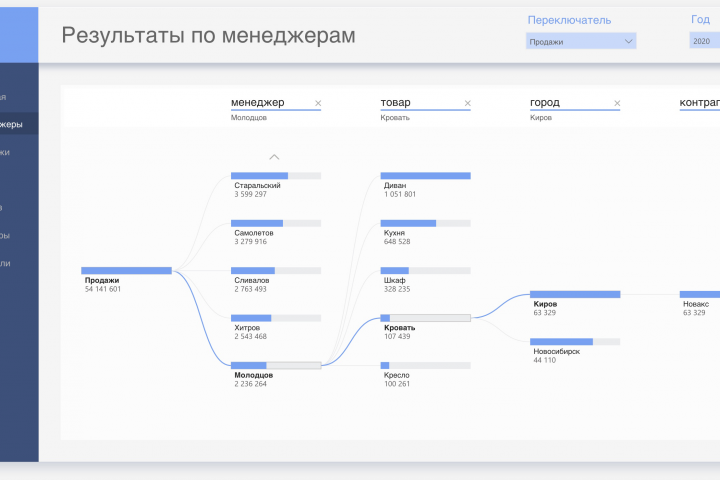This screenshot has width=720, height=480.
Task: Select the Киров city bar
Action: (575, 294)
